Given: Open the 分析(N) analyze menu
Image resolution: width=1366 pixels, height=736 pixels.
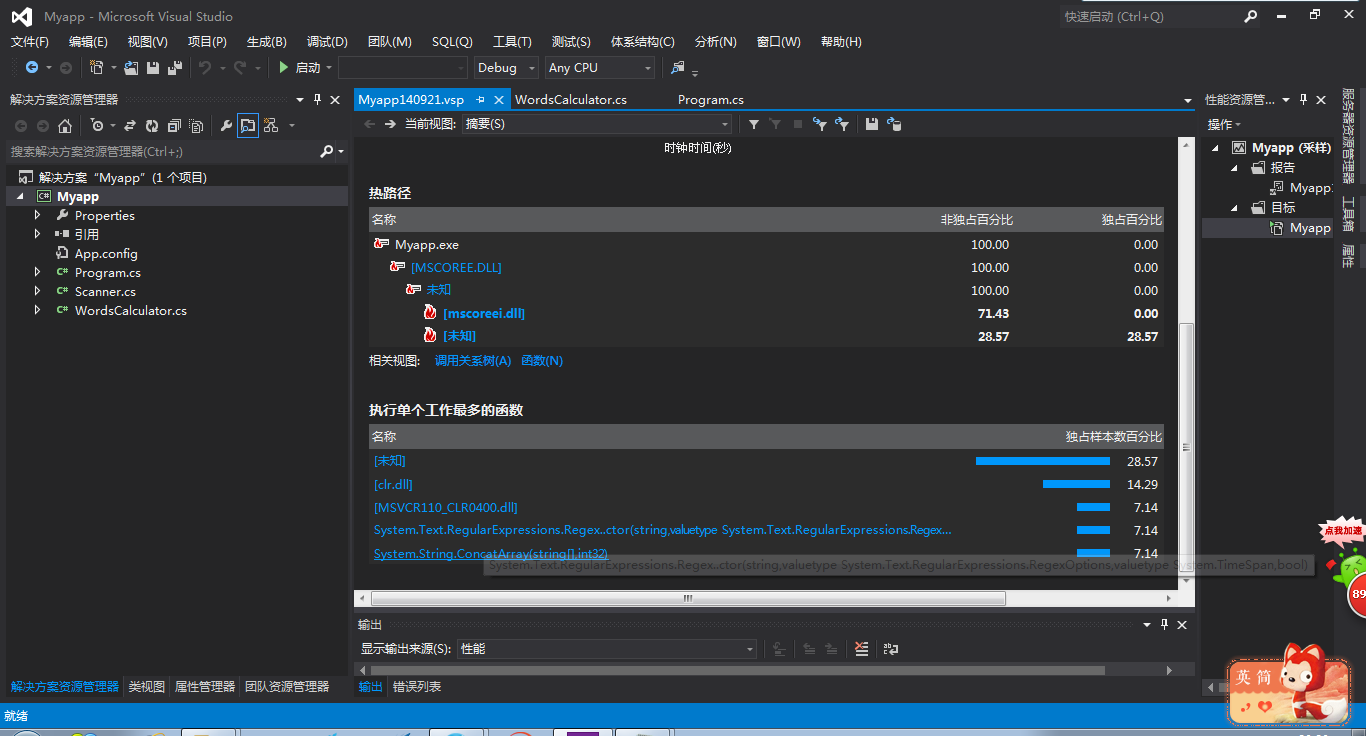Looking at the screenshot, I should (x=715, y=42).
